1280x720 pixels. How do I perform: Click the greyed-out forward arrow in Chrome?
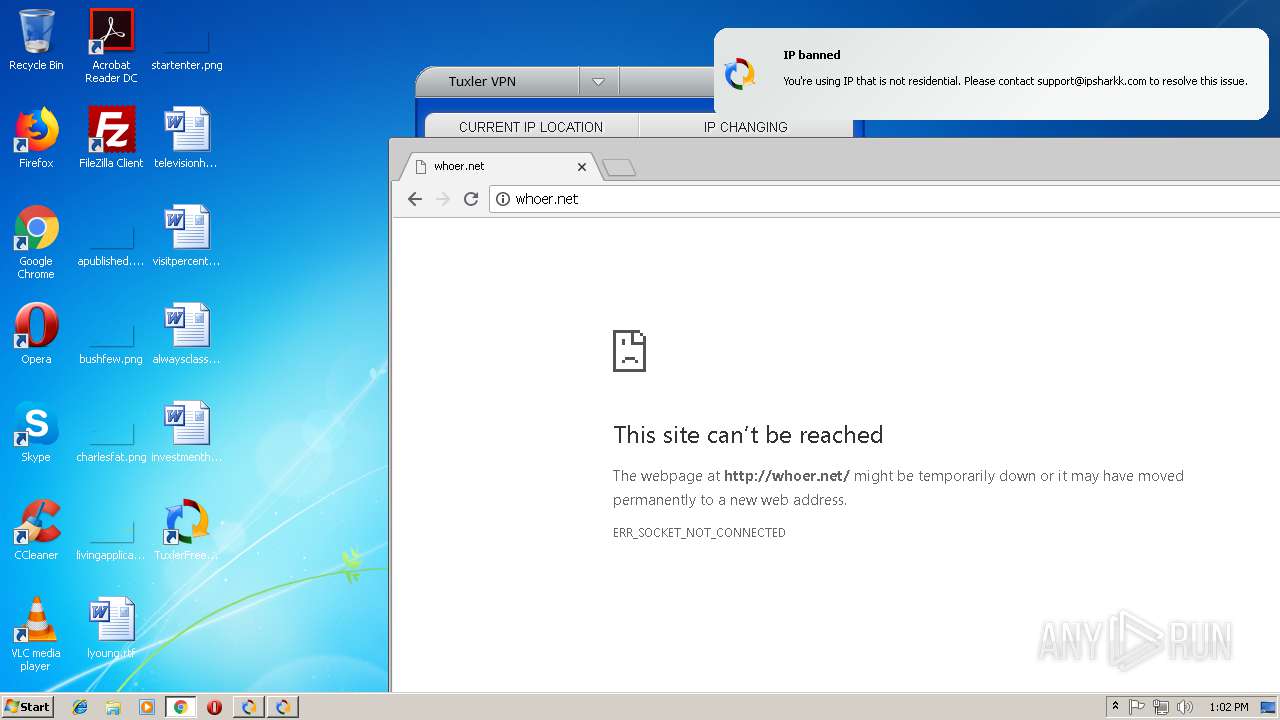pos(443,199)
